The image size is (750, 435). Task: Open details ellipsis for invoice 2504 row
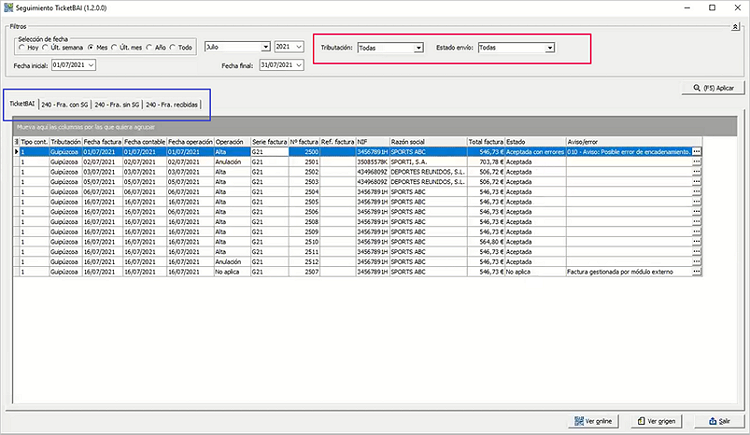696,192
